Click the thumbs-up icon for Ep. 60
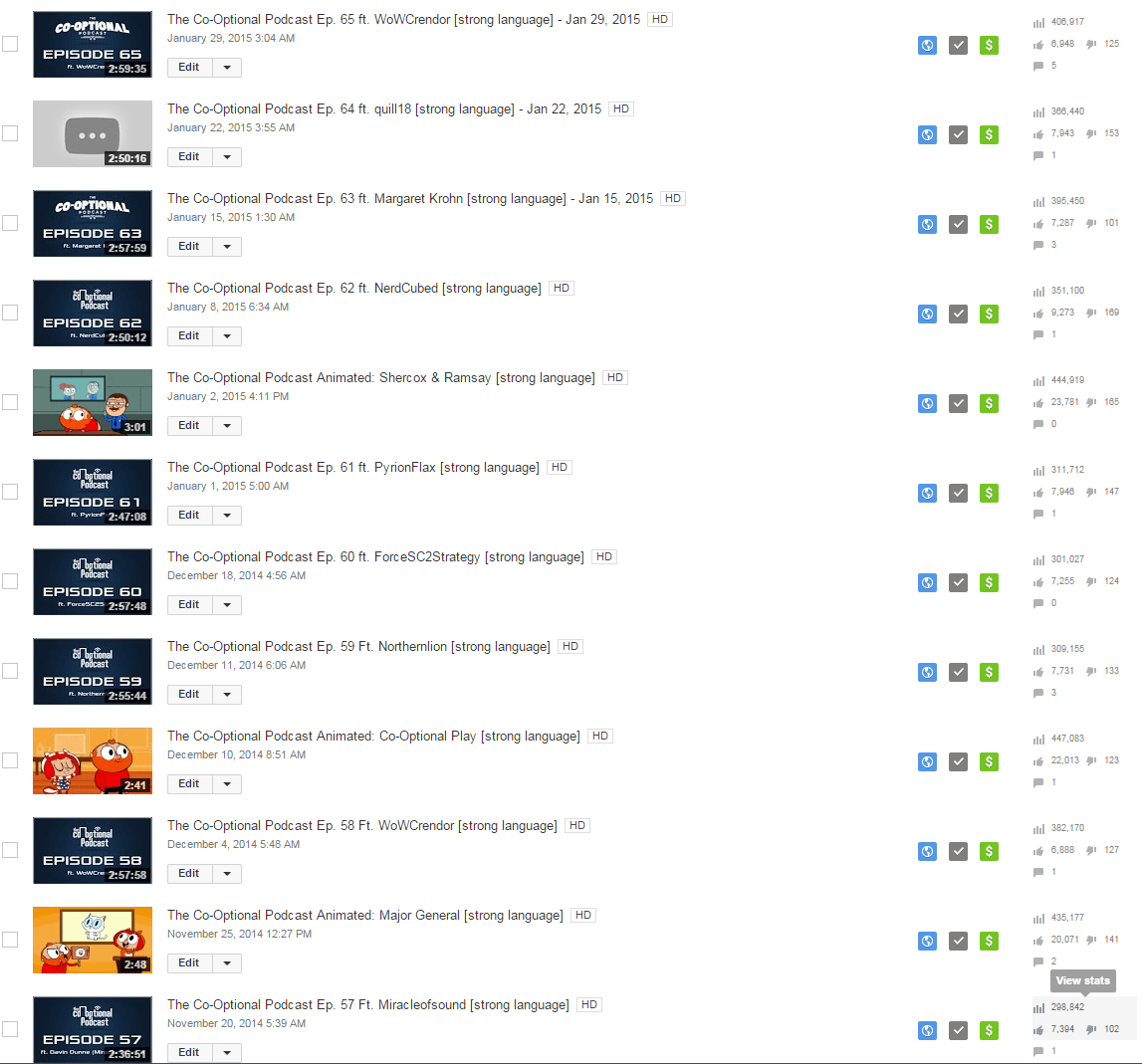Viewport: 1142px width, 1064px height. pyautogui.click(x=1038, y=582)
